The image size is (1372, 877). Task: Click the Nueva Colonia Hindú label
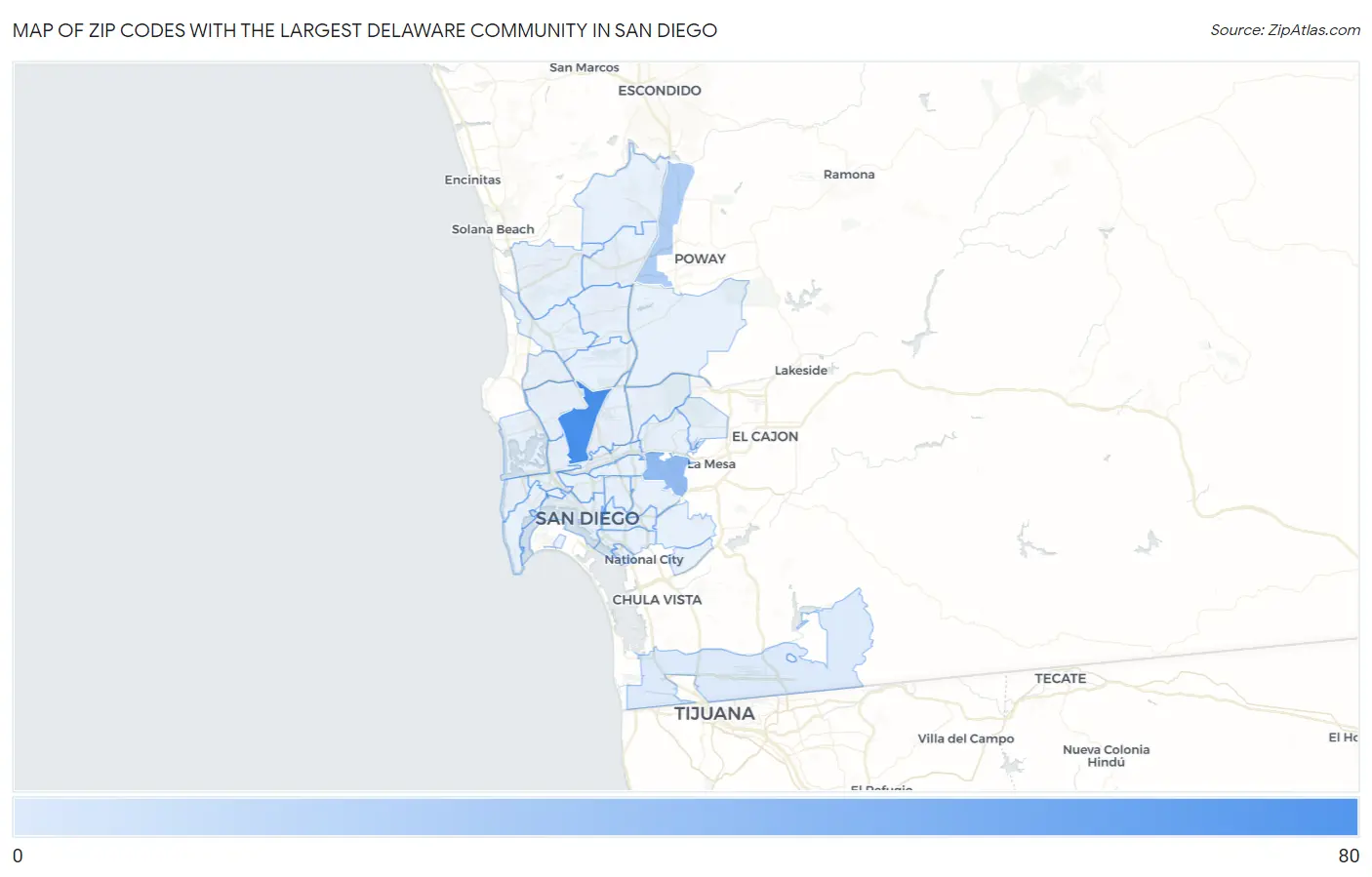tap(1107, 756)
